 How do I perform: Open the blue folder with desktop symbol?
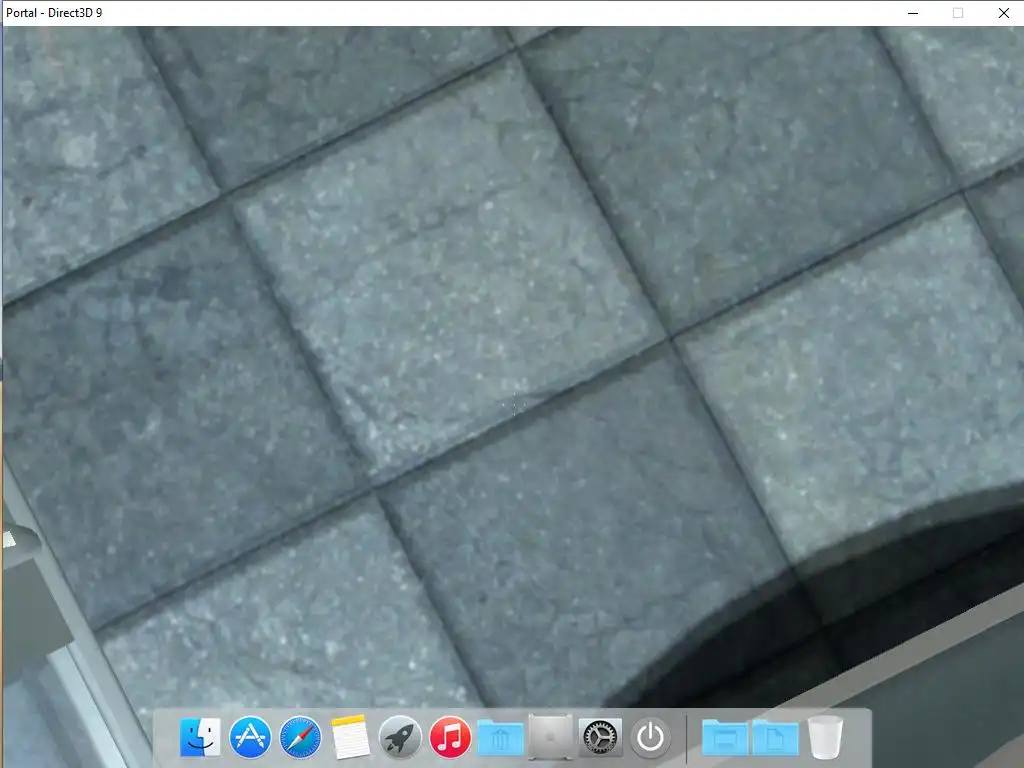point(725,738)
